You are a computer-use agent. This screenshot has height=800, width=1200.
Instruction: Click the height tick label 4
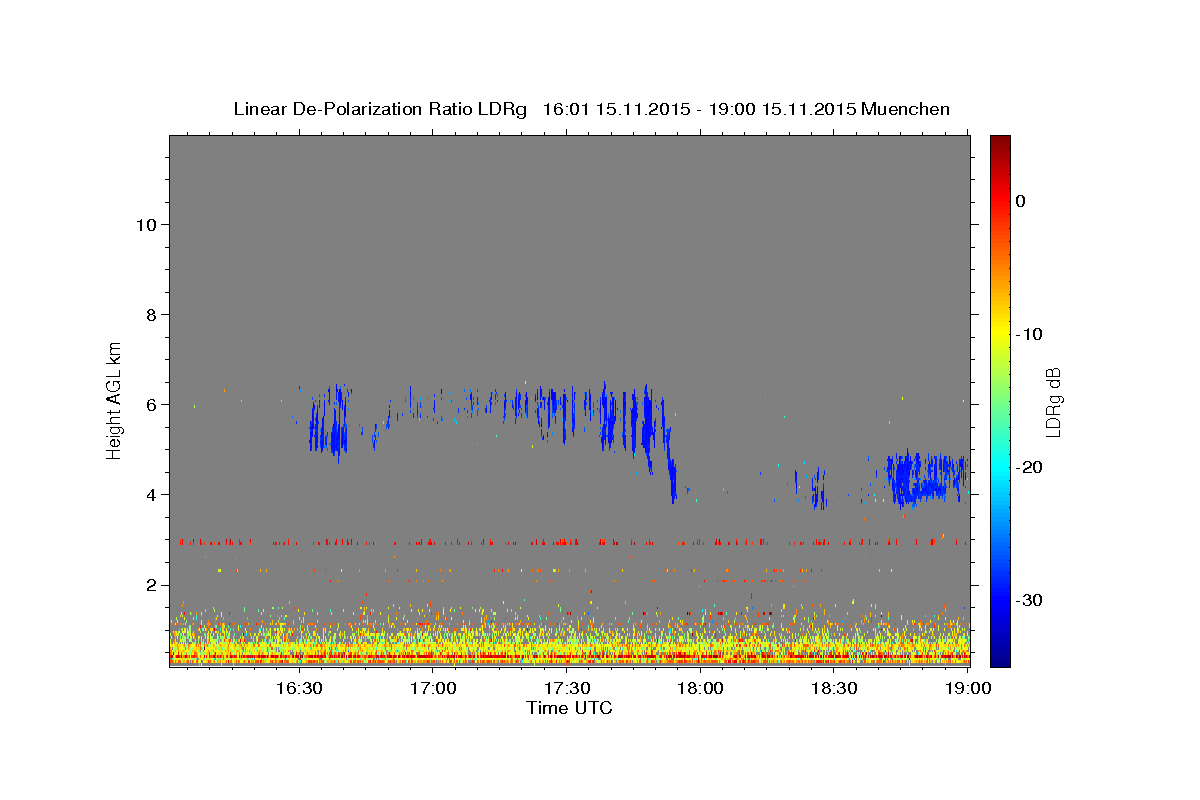point(150,495)
